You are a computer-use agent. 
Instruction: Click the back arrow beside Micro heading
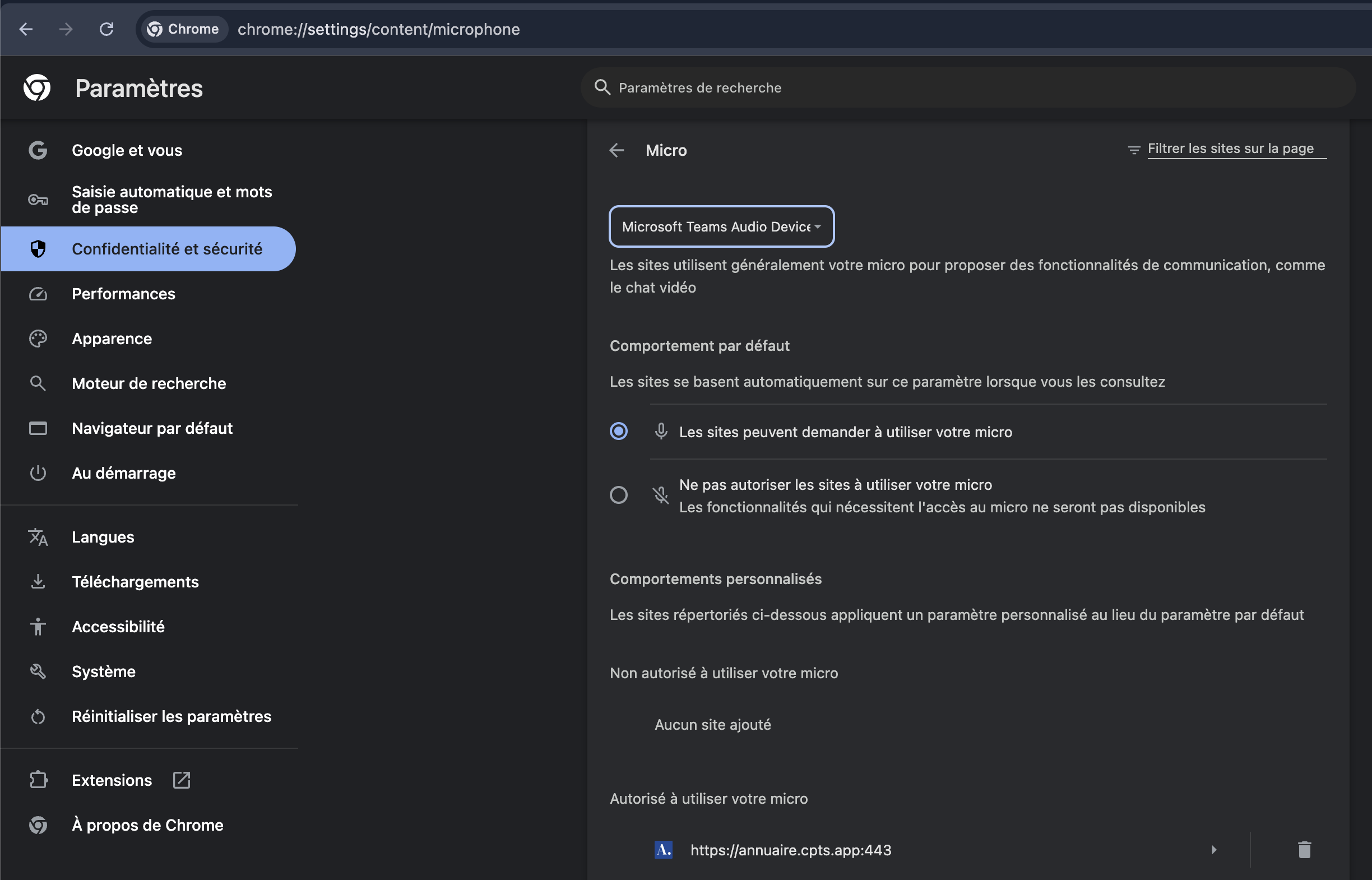[617, 150]
